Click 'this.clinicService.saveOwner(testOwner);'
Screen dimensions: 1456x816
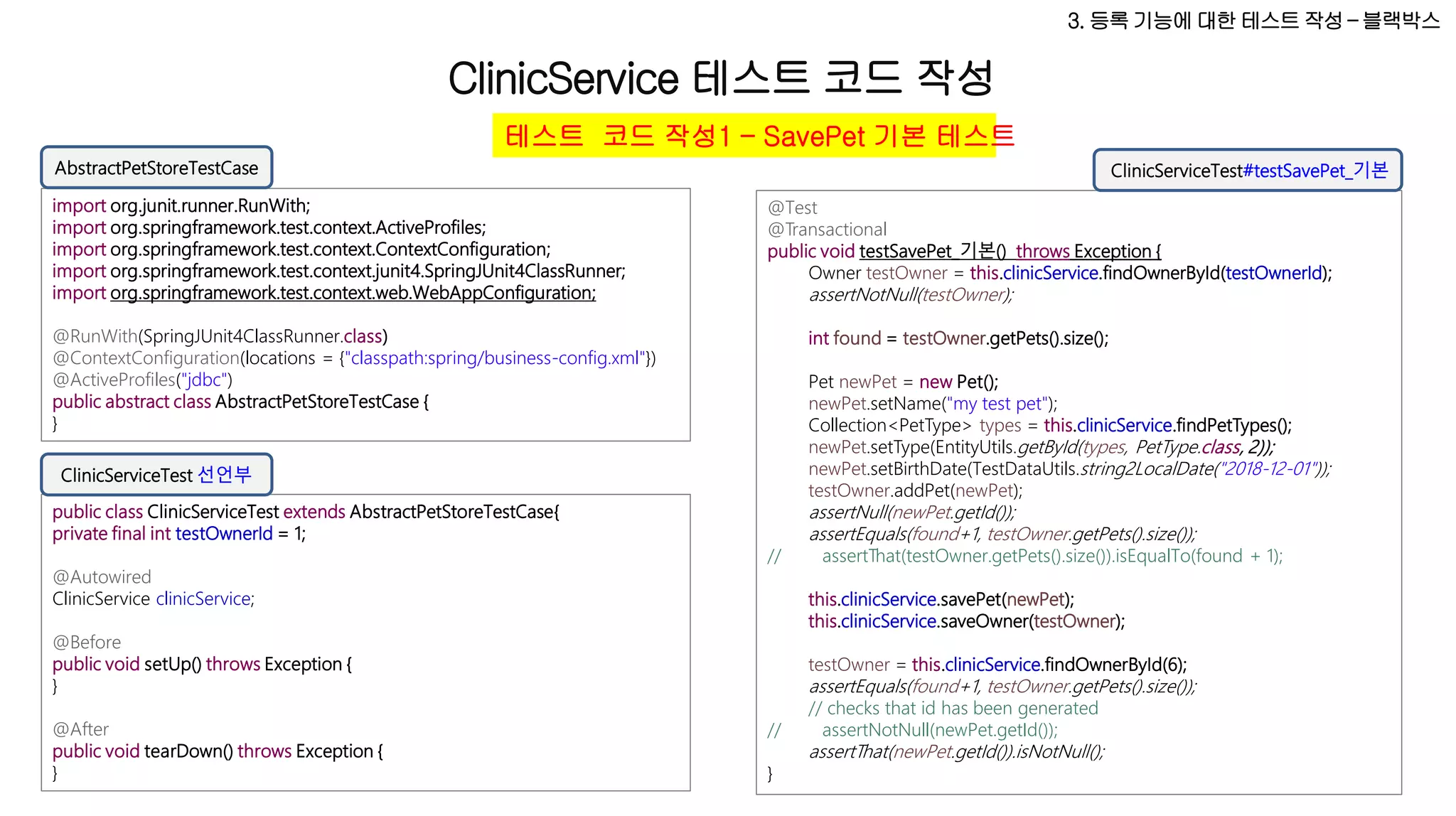(x=966, y=621)
